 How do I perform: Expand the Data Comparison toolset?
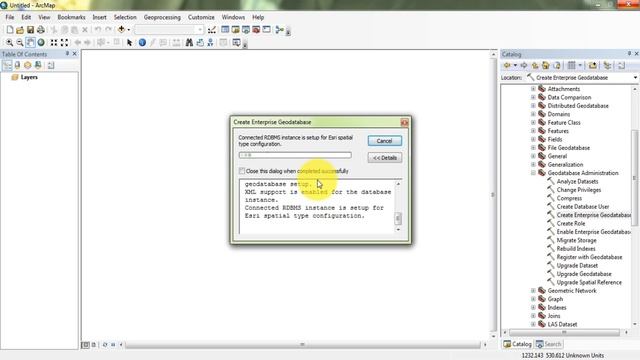click(x=533, y=97)
